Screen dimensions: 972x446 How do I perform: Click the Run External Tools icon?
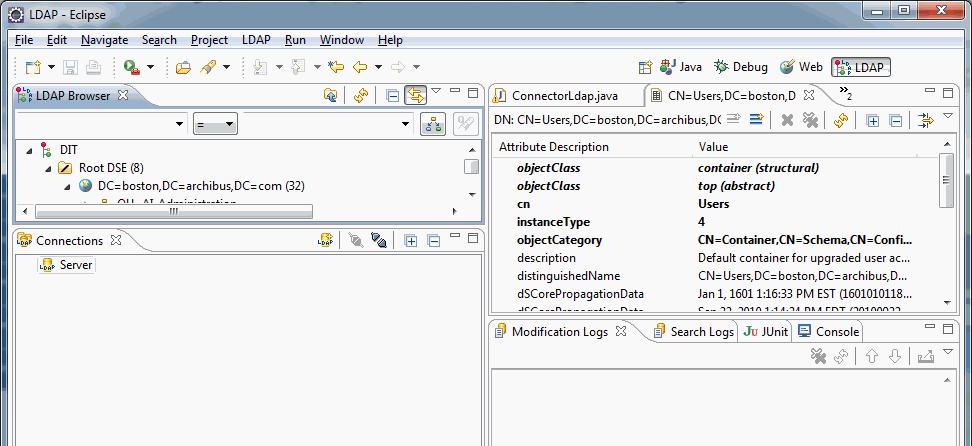click(x=131, y=67)
